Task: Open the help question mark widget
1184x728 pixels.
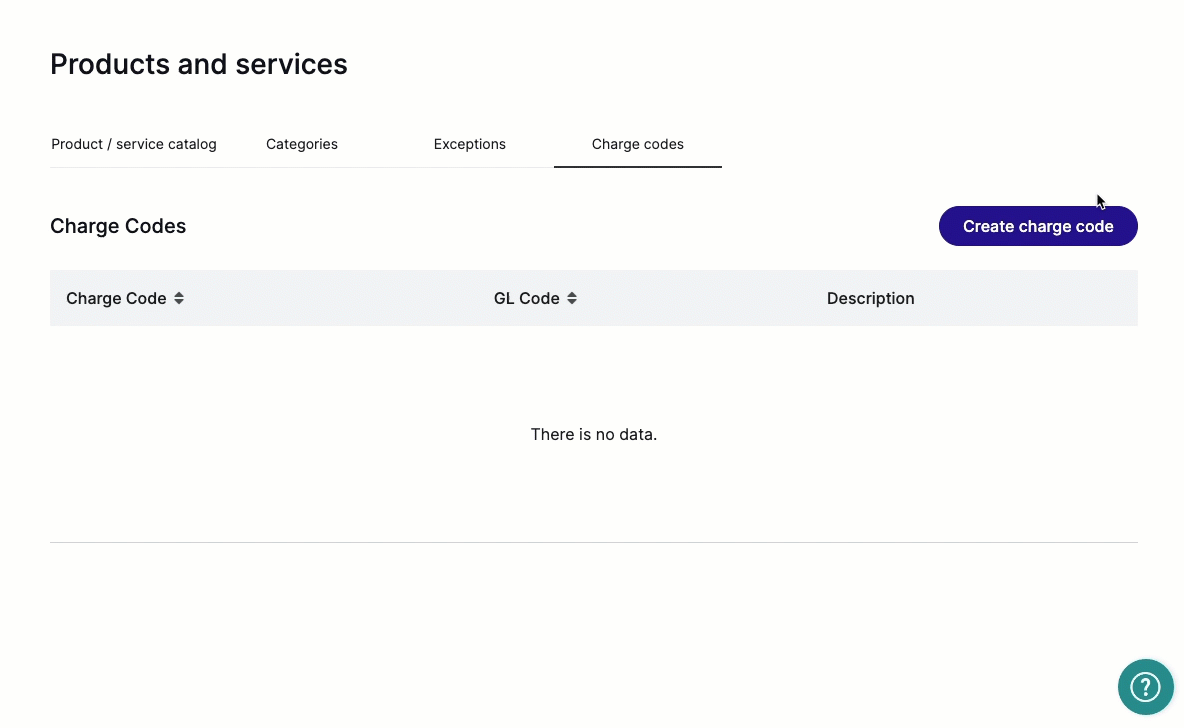Action: point(1145,686)
